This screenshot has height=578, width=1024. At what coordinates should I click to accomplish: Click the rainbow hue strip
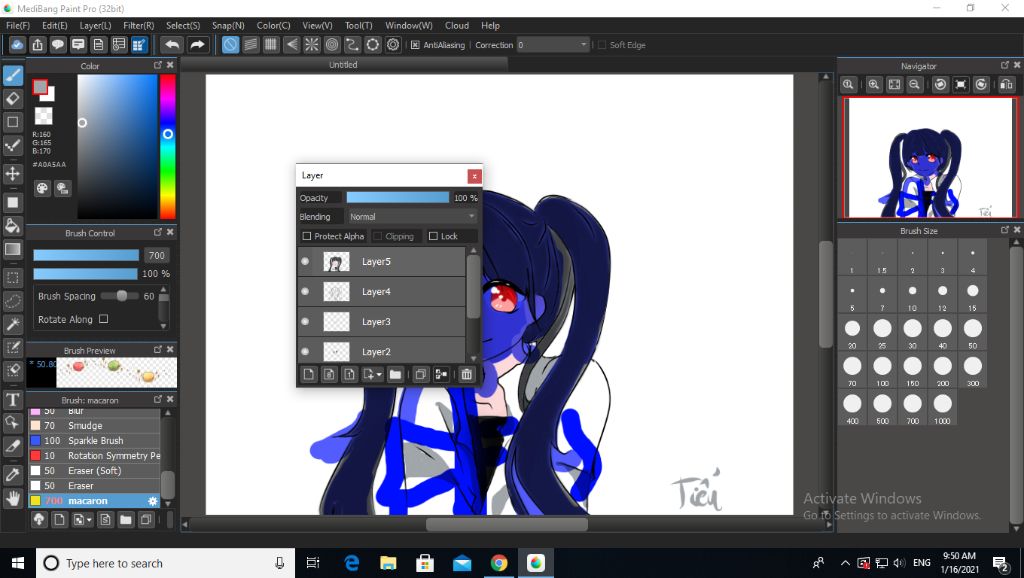[x=168, y=146]
